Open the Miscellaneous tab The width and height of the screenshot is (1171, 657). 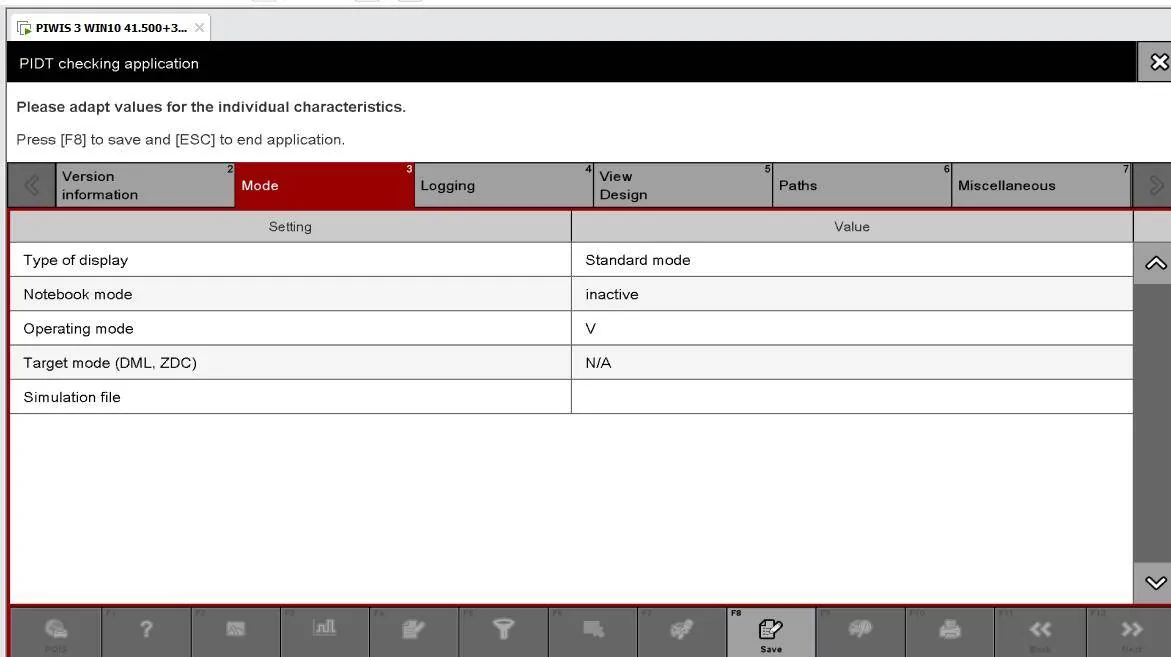click(x=1041, y=185)
